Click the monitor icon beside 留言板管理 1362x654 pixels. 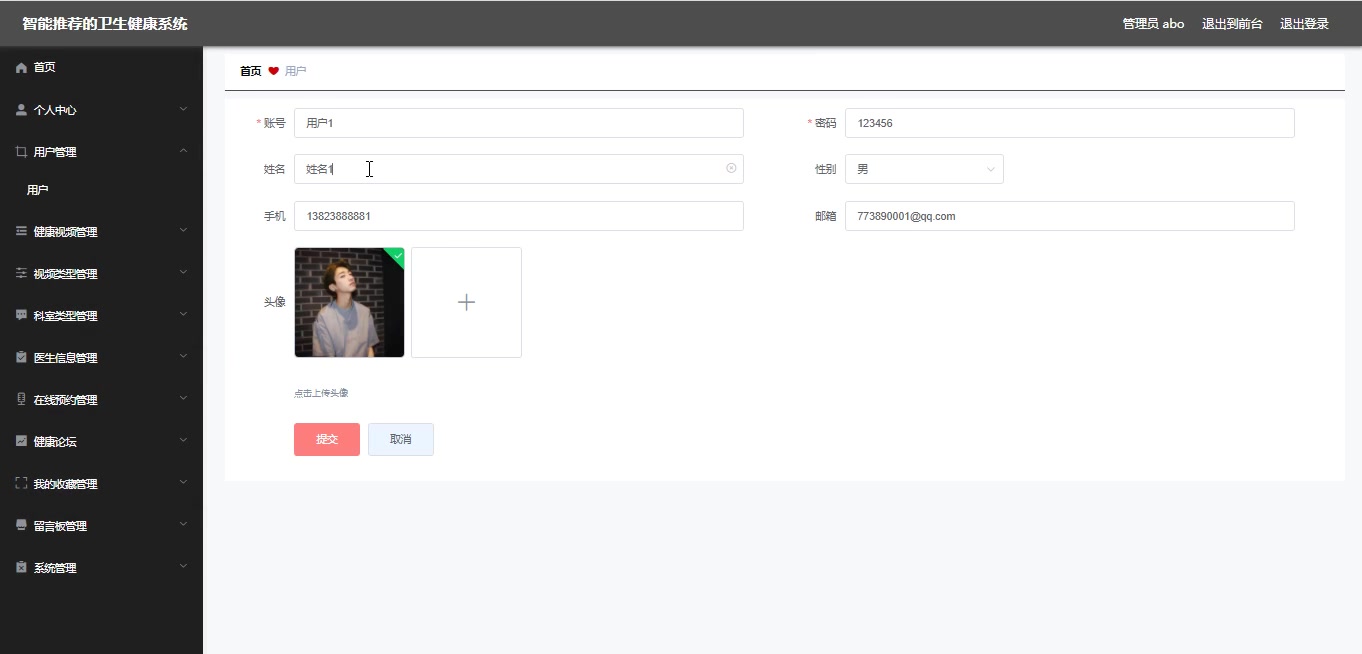tap(21, 525)
